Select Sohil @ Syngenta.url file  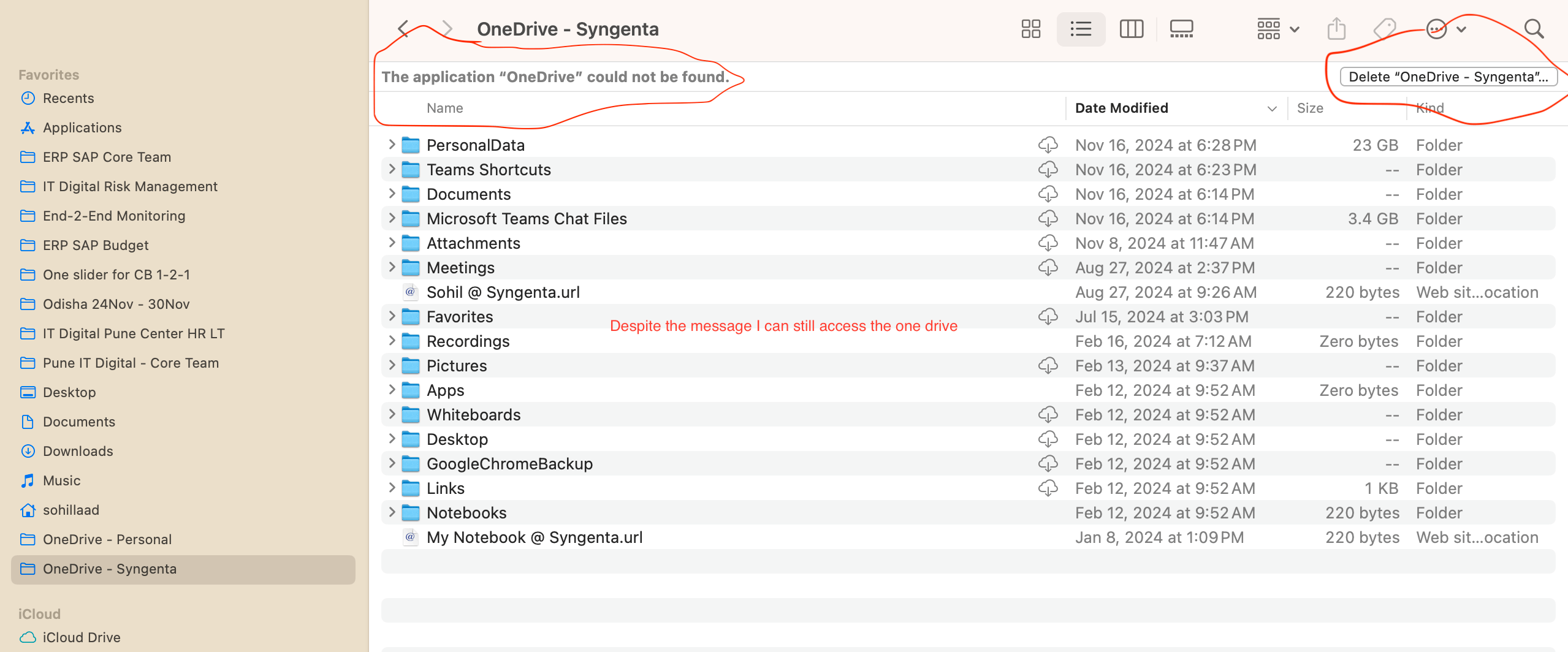click(968, 292)
